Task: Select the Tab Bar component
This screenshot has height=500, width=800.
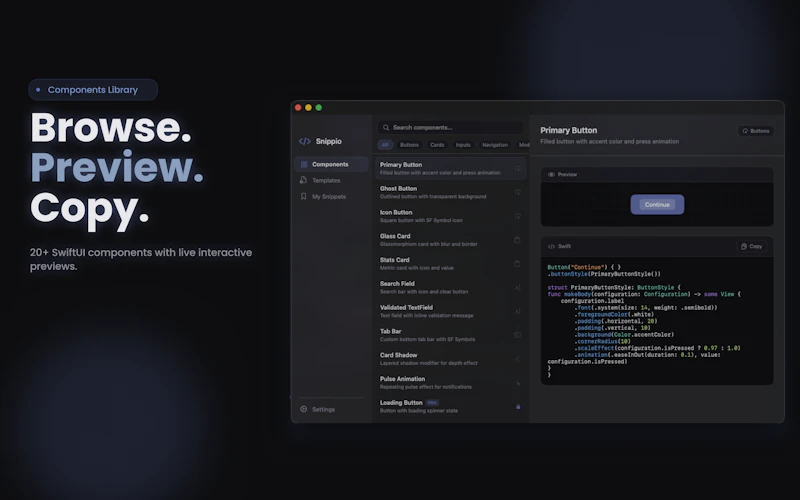Action: 451,335
